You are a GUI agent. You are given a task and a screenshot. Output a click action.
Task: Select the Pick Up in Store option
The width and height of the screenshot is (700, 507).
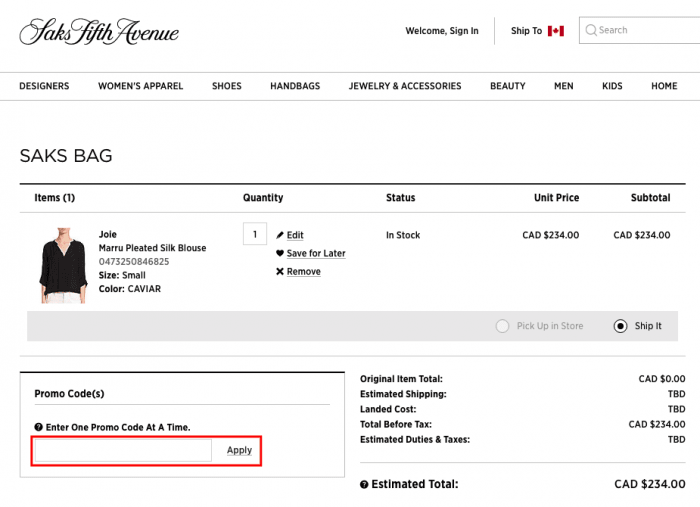502,326
